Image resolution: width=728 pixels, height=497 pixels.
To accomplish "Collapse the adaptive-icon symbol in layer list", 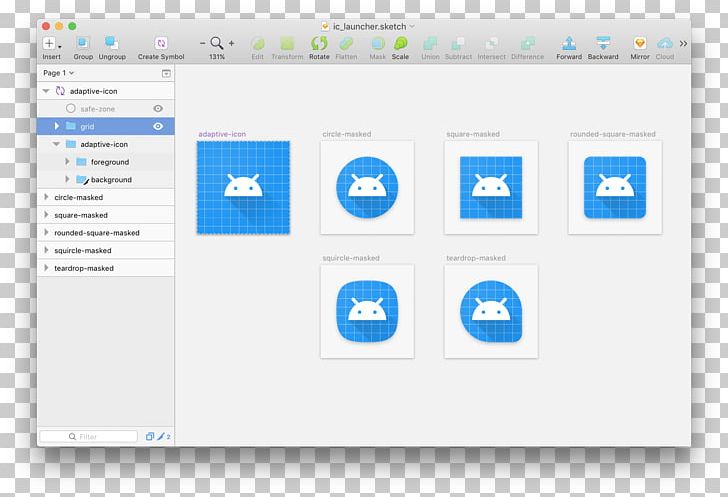I will 46,91.
